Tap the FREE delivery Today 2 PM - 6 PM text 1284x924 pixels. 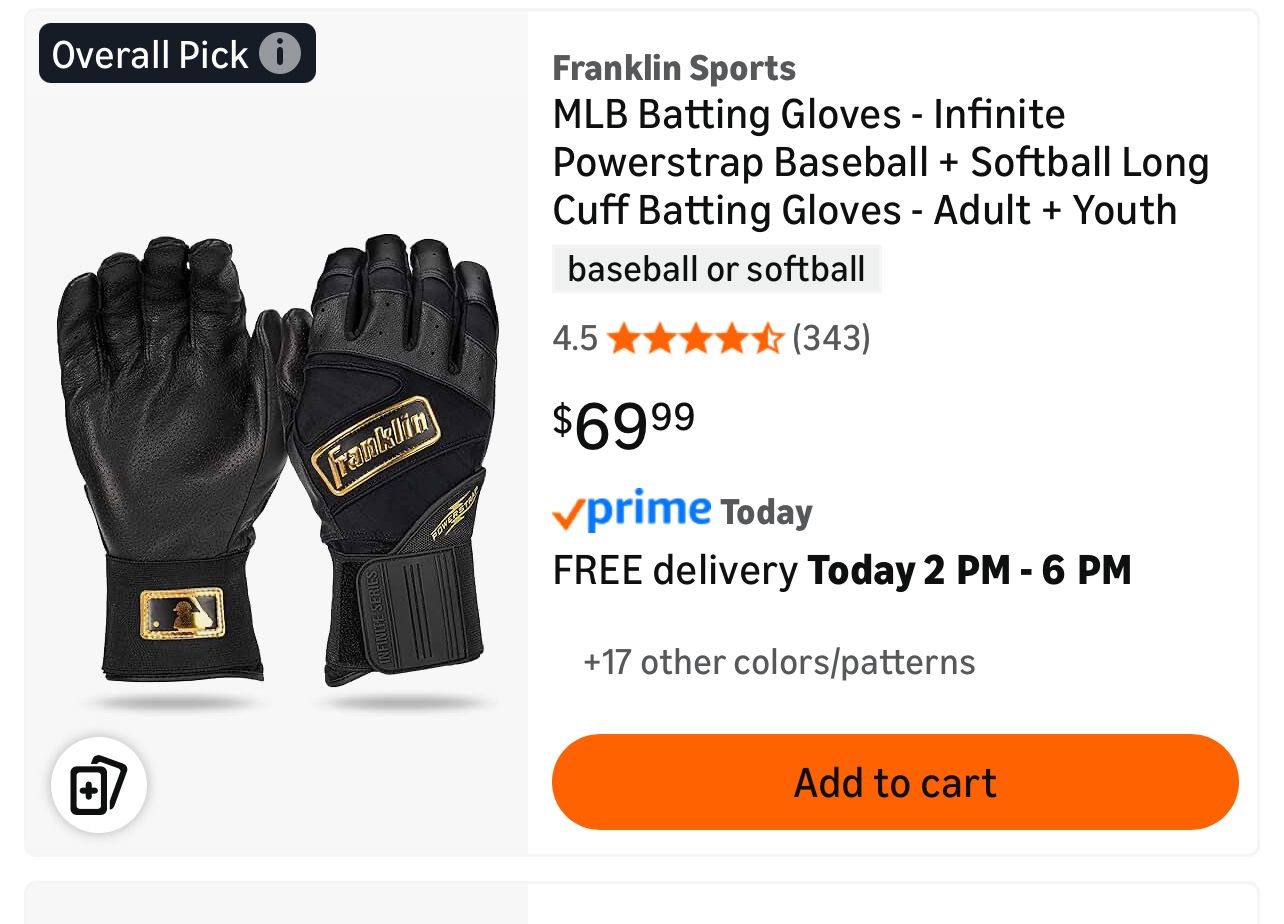coord(842,571)
